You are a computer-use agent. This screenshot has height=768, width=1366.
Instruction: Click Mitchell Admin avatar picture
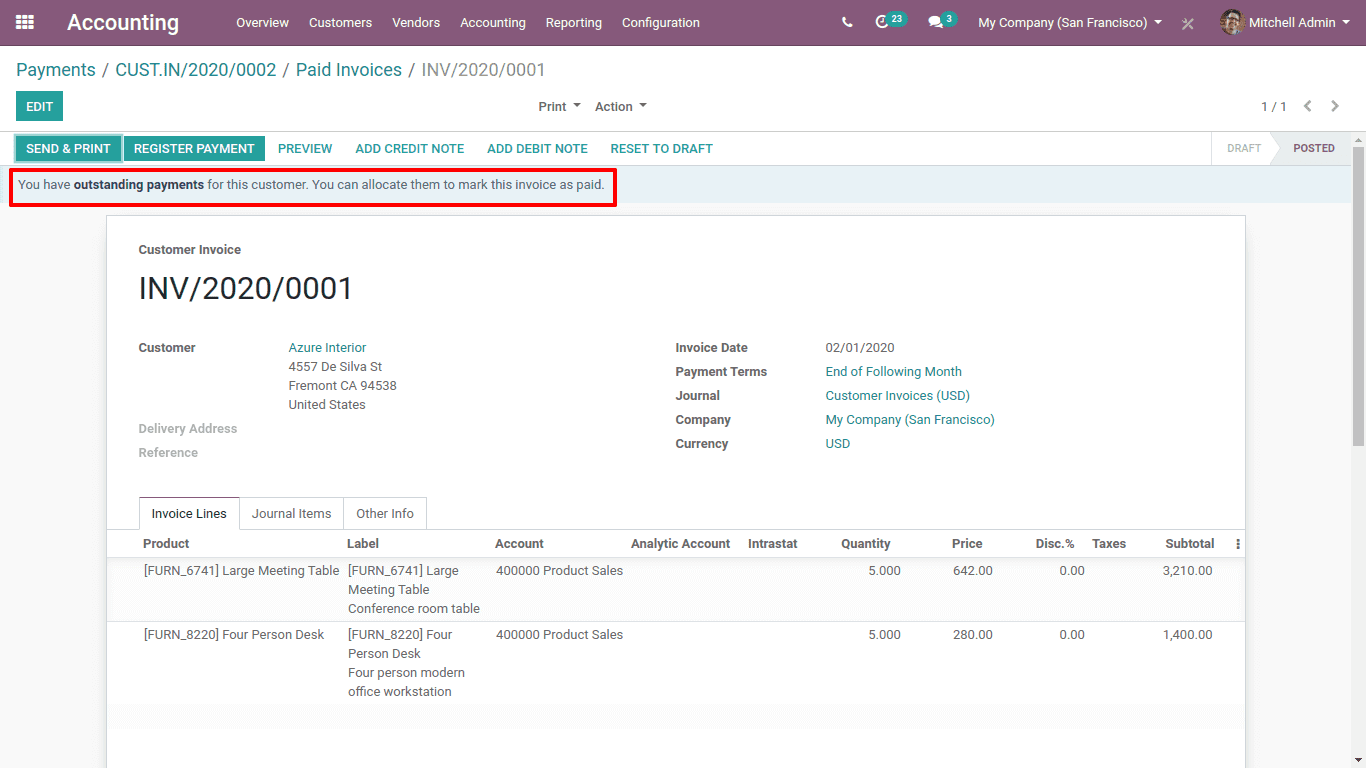coord(1232,22)
